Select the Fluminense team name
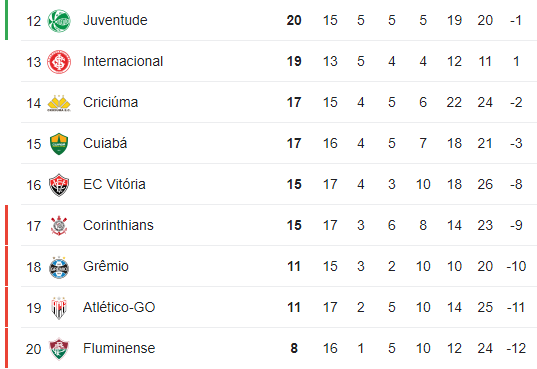This screenshot has height=369, width=537. (x=119, y=348)
